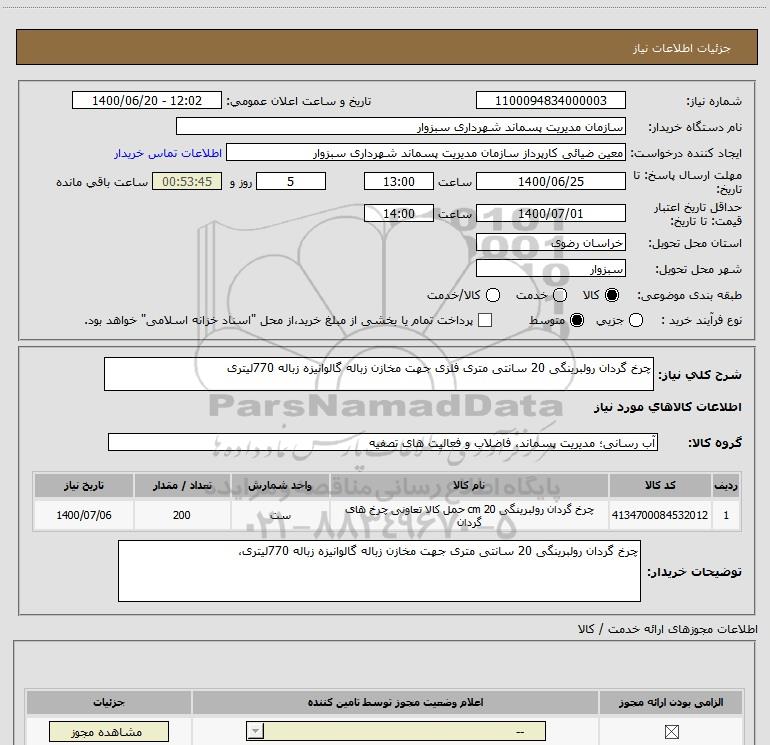
Task: Click the row number cell 1
Action: [x=726, y=515]
